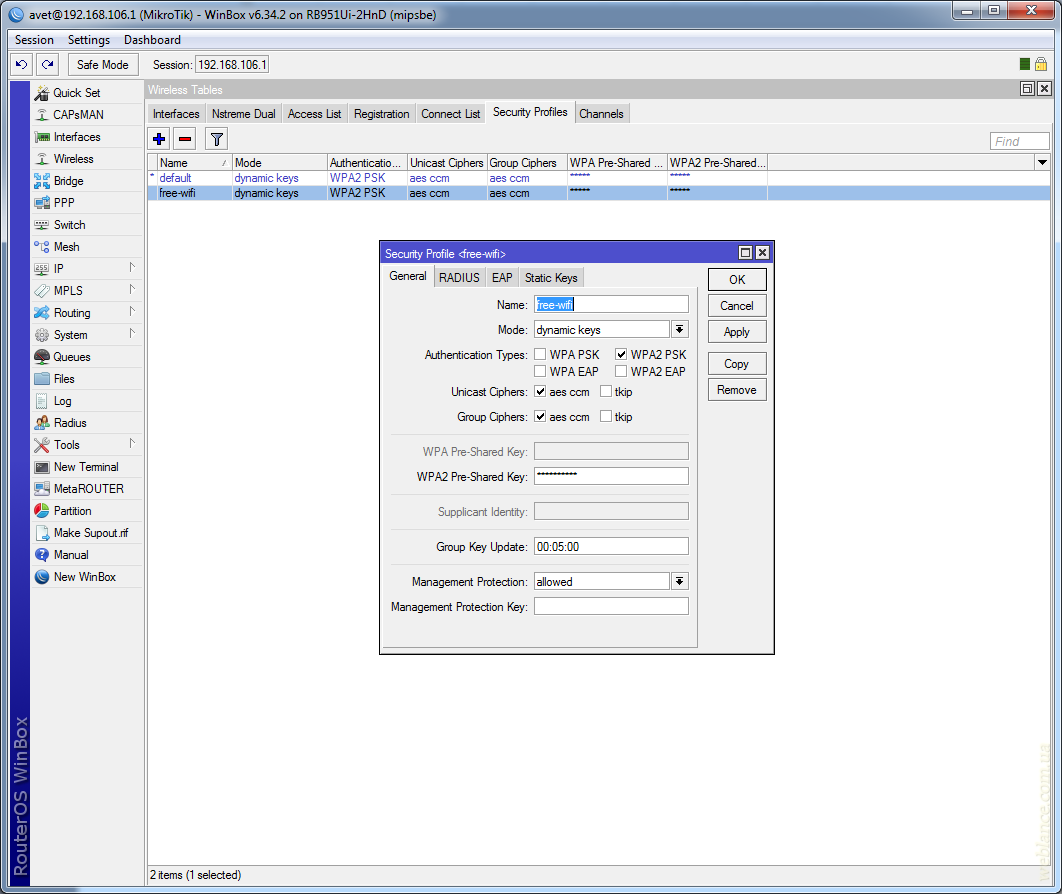Open Bridge in the sidebar

[68, 181]
